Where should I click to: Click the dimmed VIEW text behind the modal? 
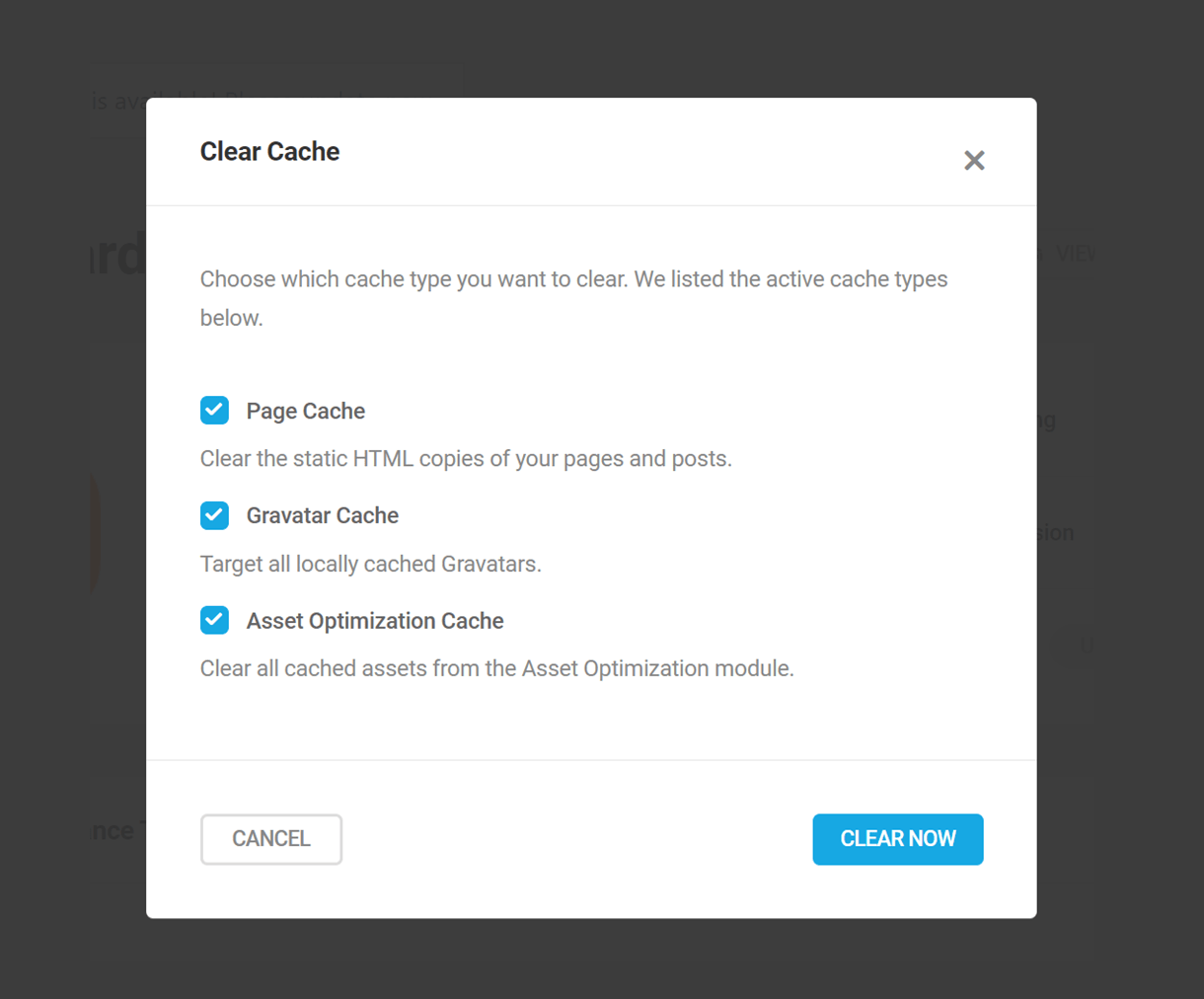1075,254
